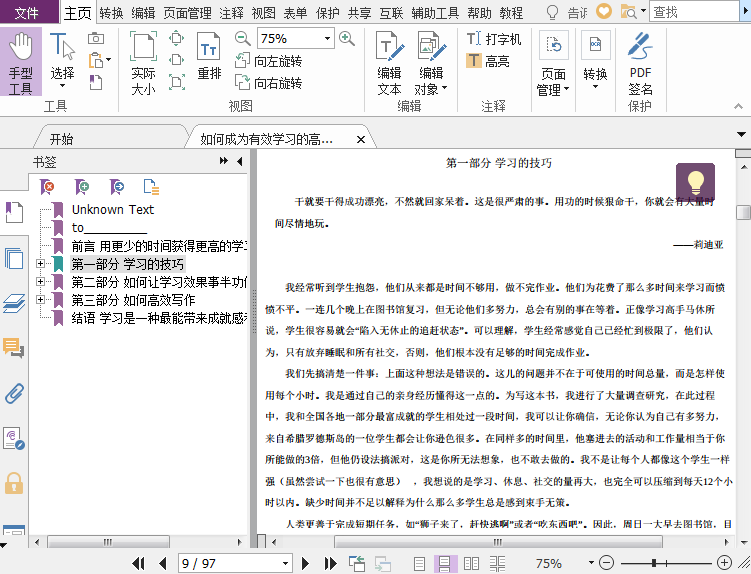Click the lightbulb Tell Me icon
The image size is (751, 574).
click(x=552, y=12)
